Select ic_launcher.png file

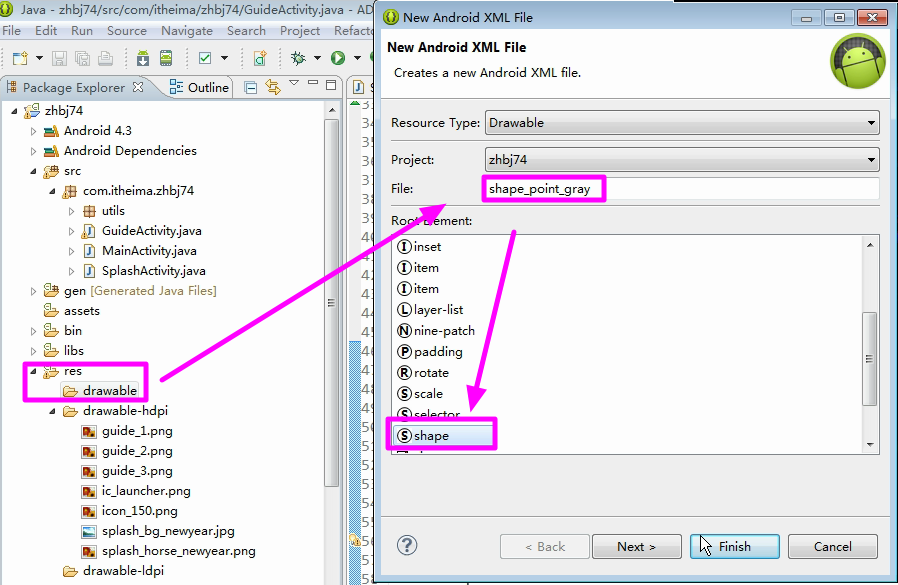[146, 491]
